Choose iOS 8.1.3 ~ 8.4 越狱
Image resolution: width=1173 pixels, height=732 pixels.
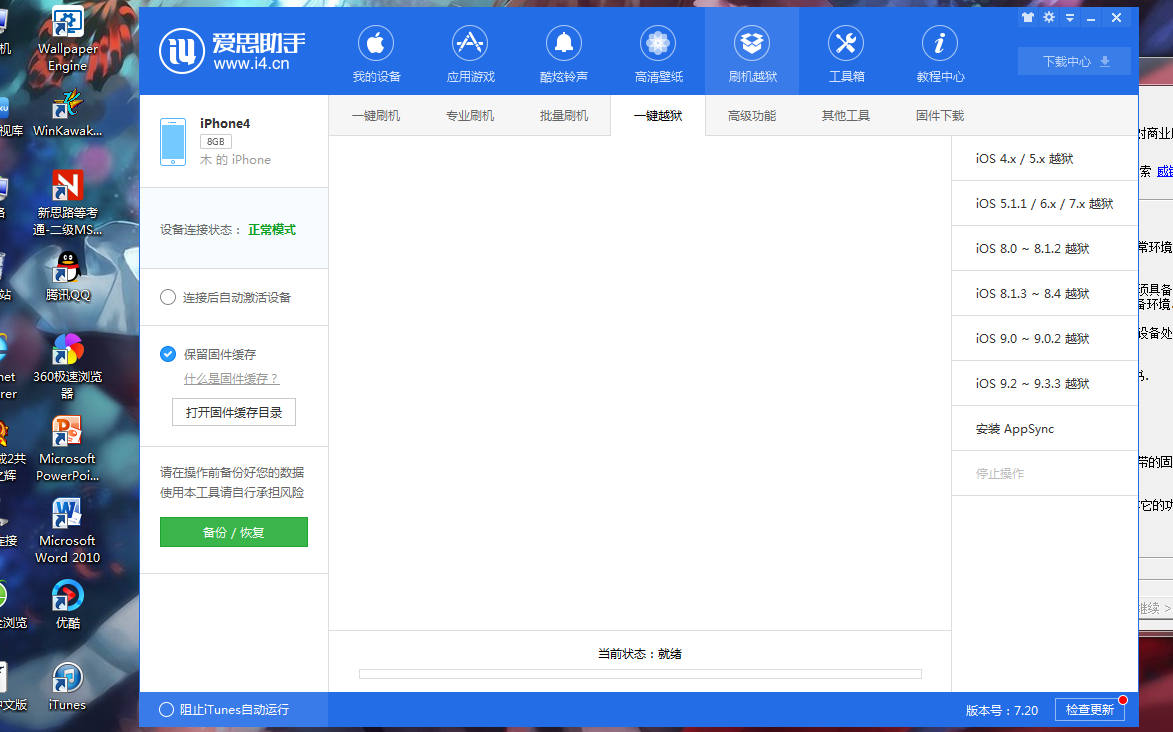pos(1044,293)
